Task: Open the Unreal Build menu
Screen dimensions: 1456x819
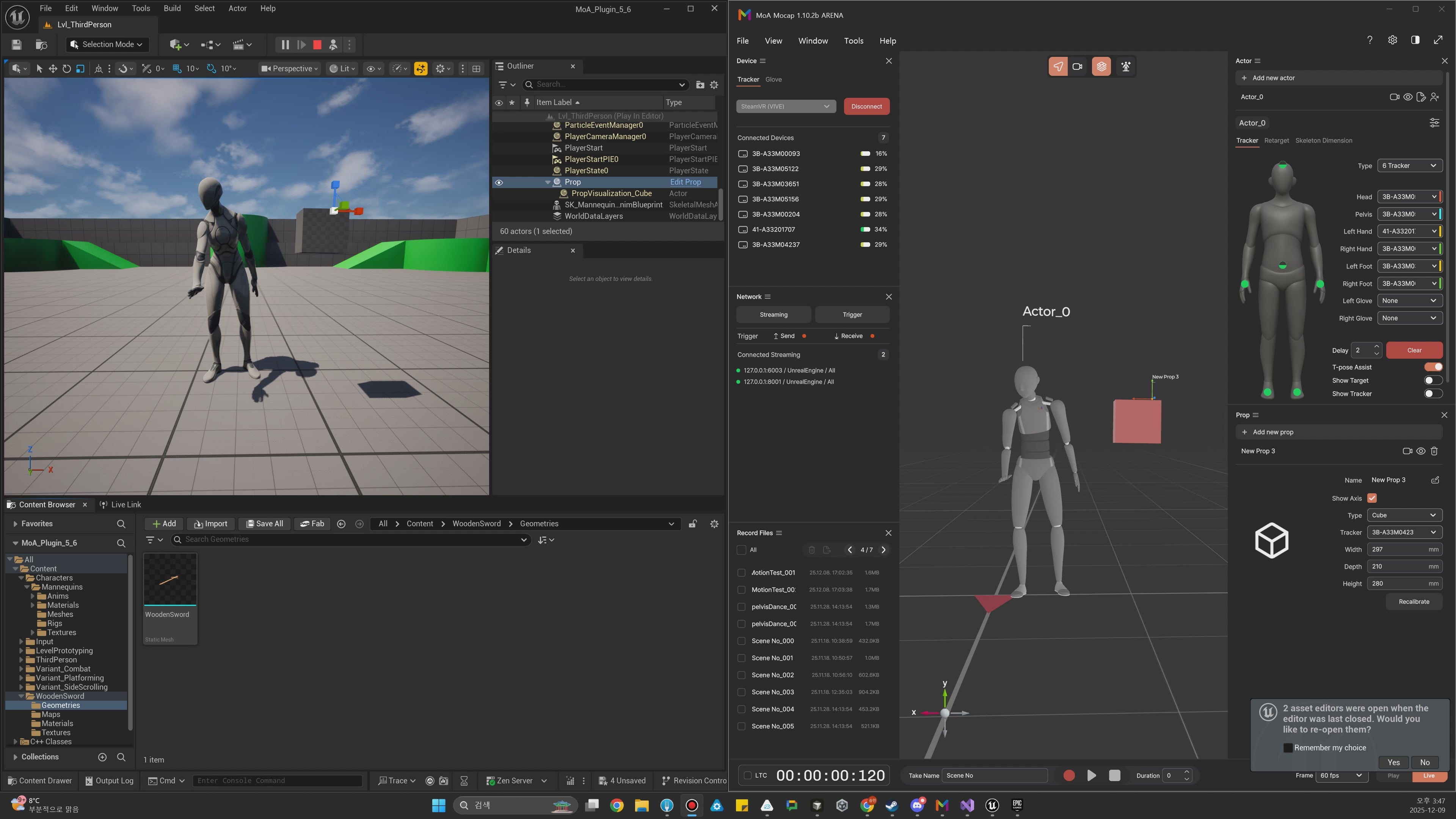Action: tap(172, 8)
